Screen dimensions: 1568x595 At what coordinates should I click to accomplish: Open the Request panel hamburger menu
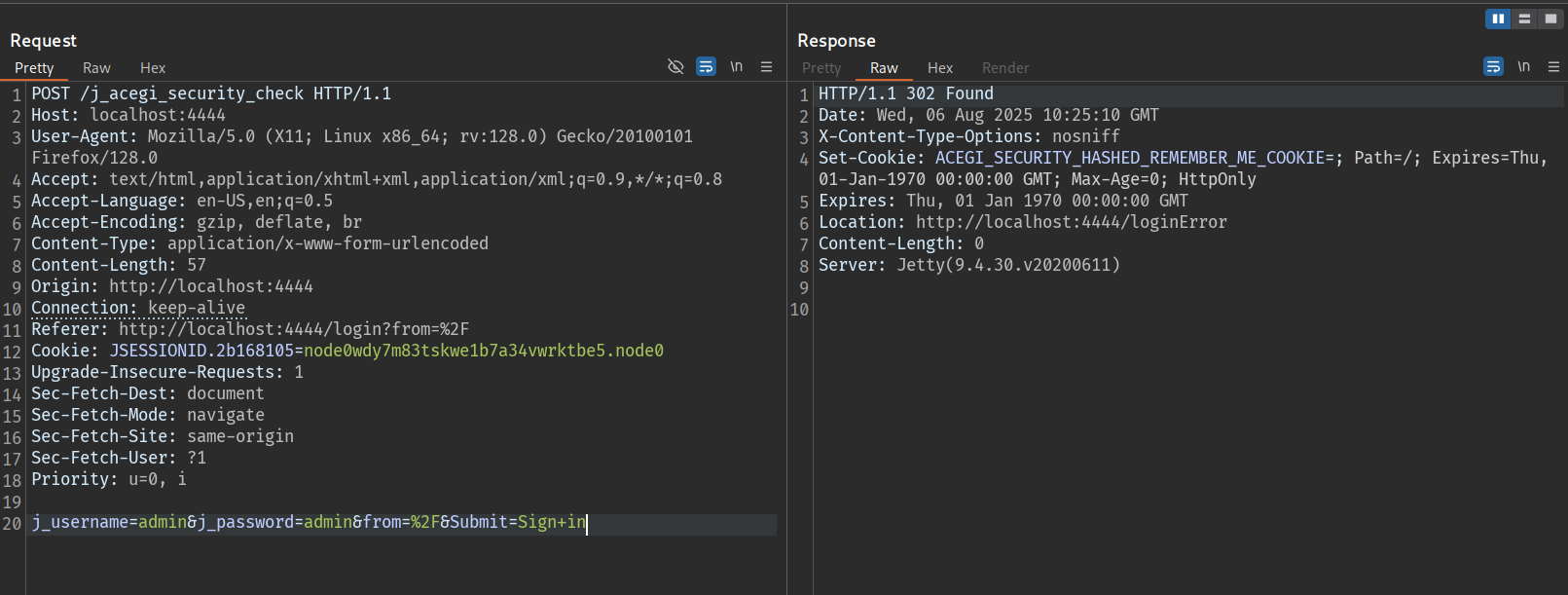point(767,66)
